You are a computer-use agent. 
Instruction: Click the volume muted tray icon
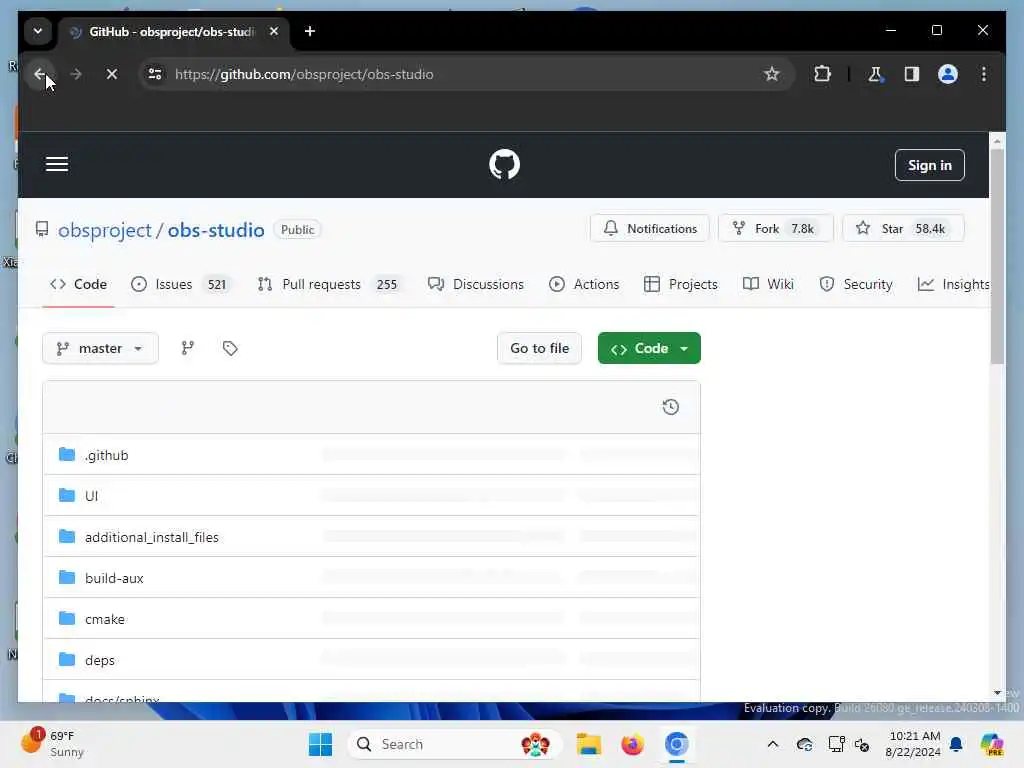pyautogui.click(x=862, y=744)
